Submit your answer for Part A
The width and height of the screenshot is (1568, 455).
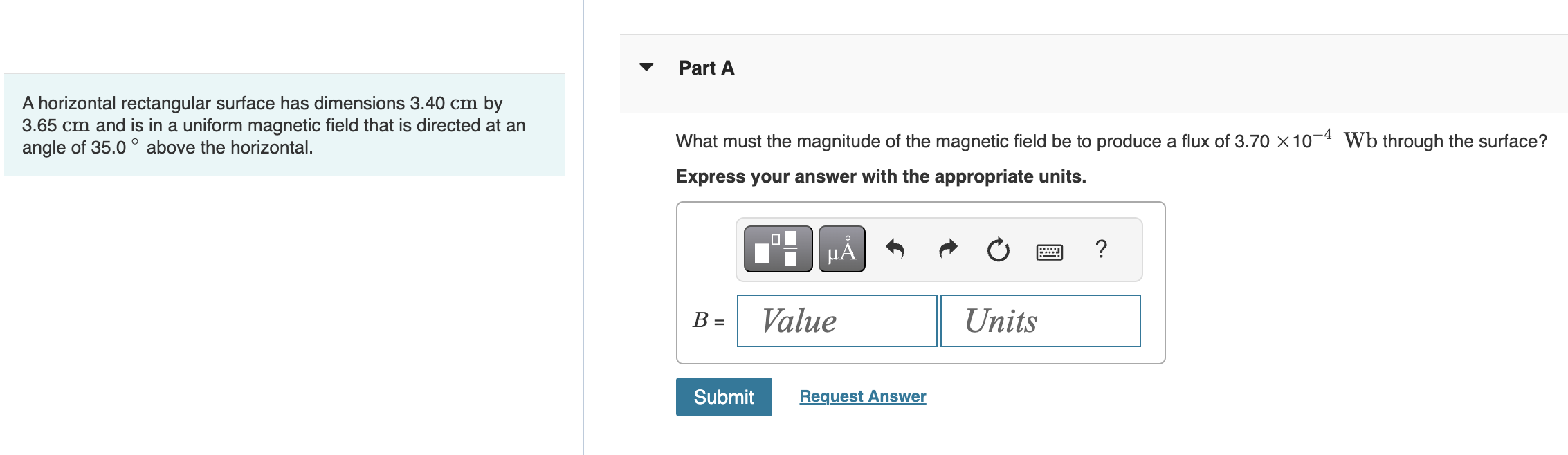tap(723, 396)
